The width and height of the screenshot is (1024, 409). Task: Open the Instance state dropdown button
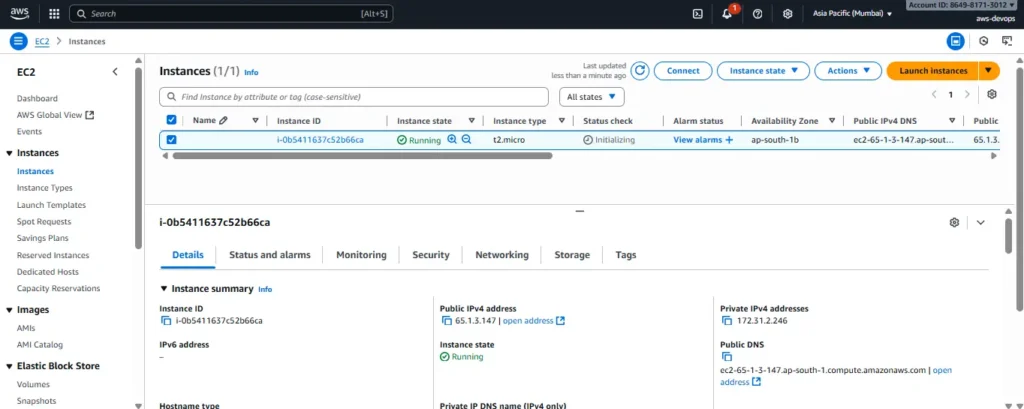(x=763, y=71)
